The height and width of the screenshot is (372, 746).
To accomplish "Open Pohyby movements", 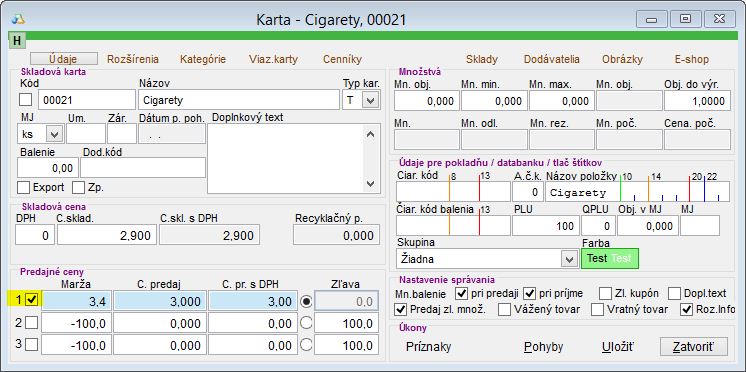I will point(544,347).
